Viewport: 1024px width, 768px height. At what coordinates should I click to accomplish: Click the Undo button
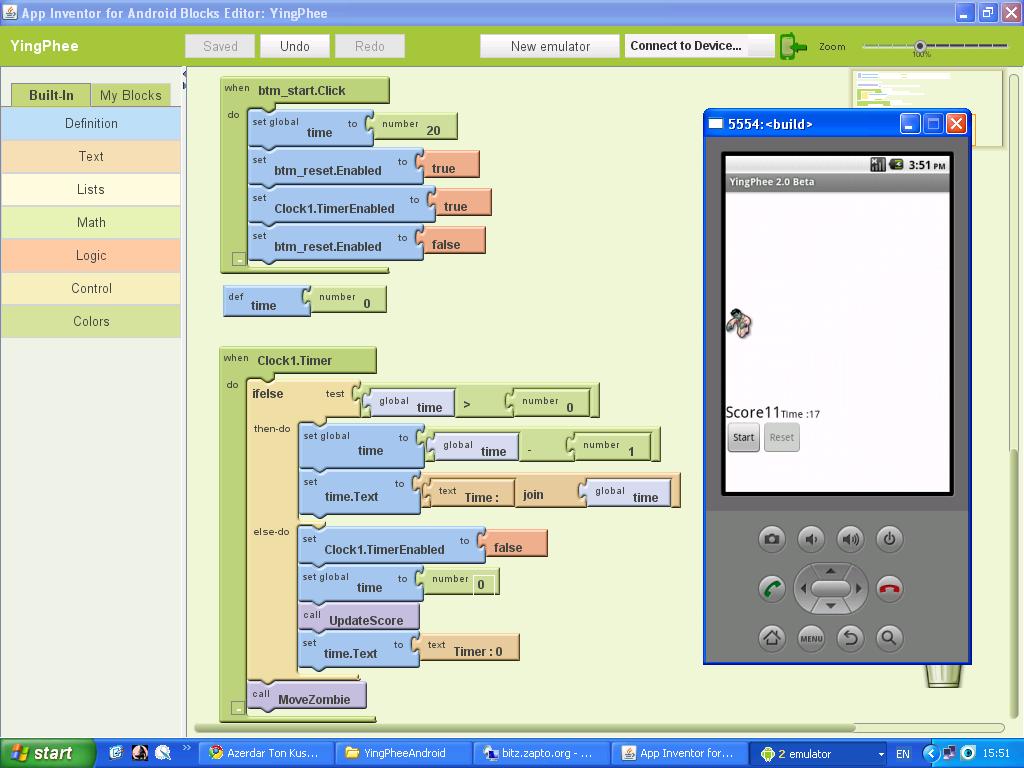click(295, 46)
